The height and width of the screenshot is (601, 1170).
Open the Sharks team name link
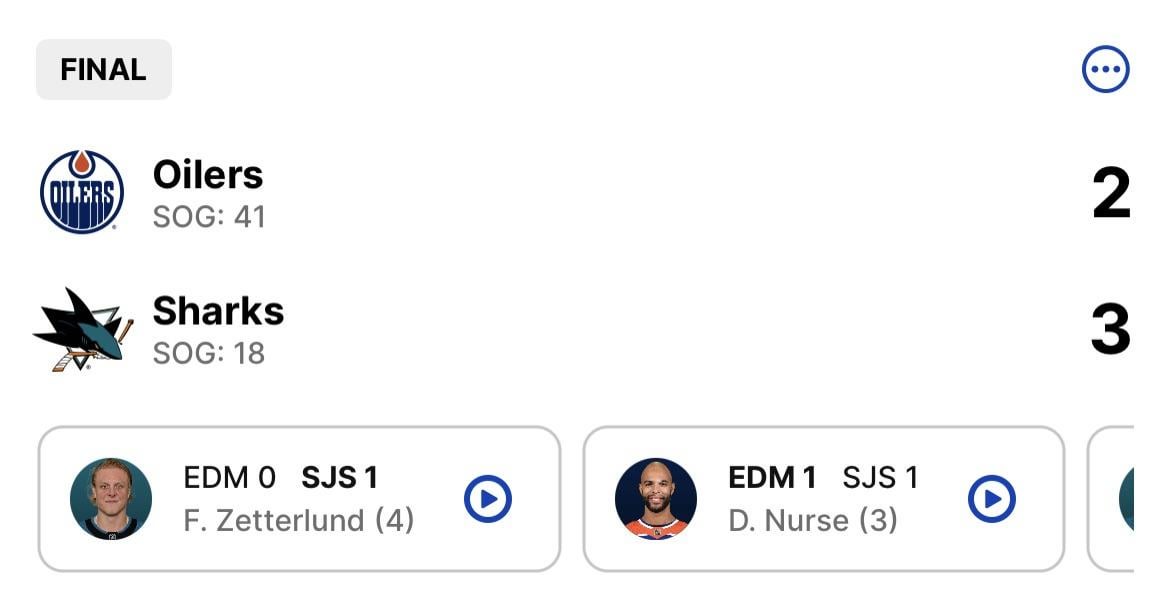(x=218, y=311)
